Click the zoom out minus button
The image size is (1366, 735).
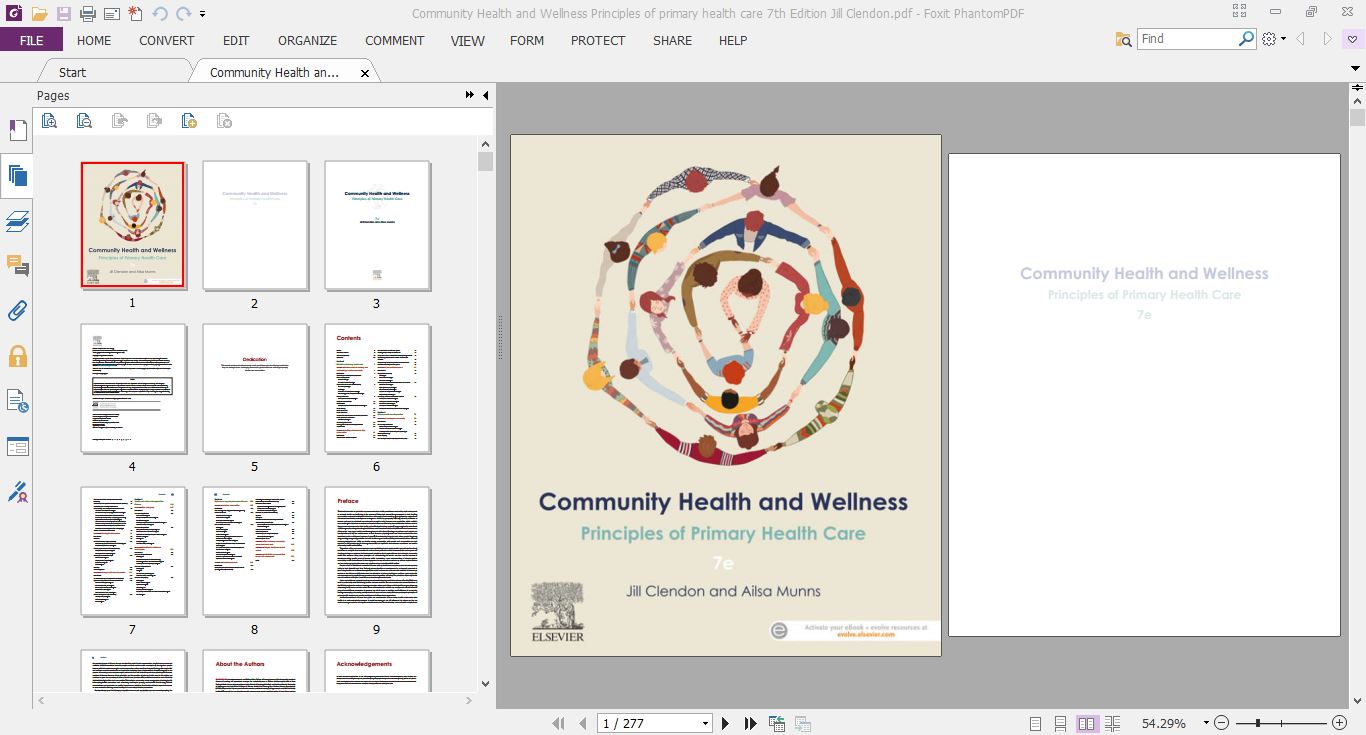[1222, 723]
